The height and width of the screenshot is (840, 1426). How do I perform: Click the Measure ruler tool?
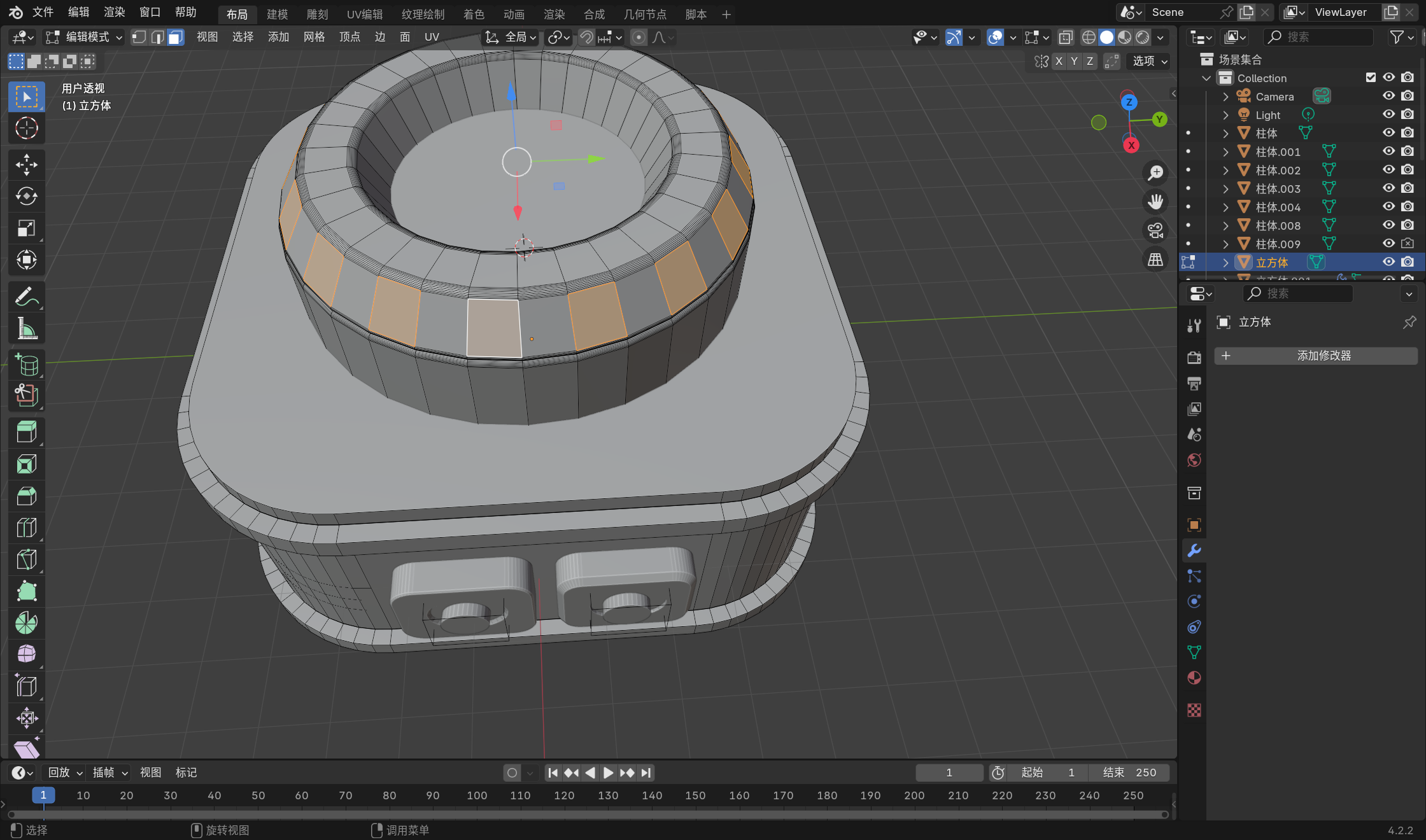[x=26, y=328]
